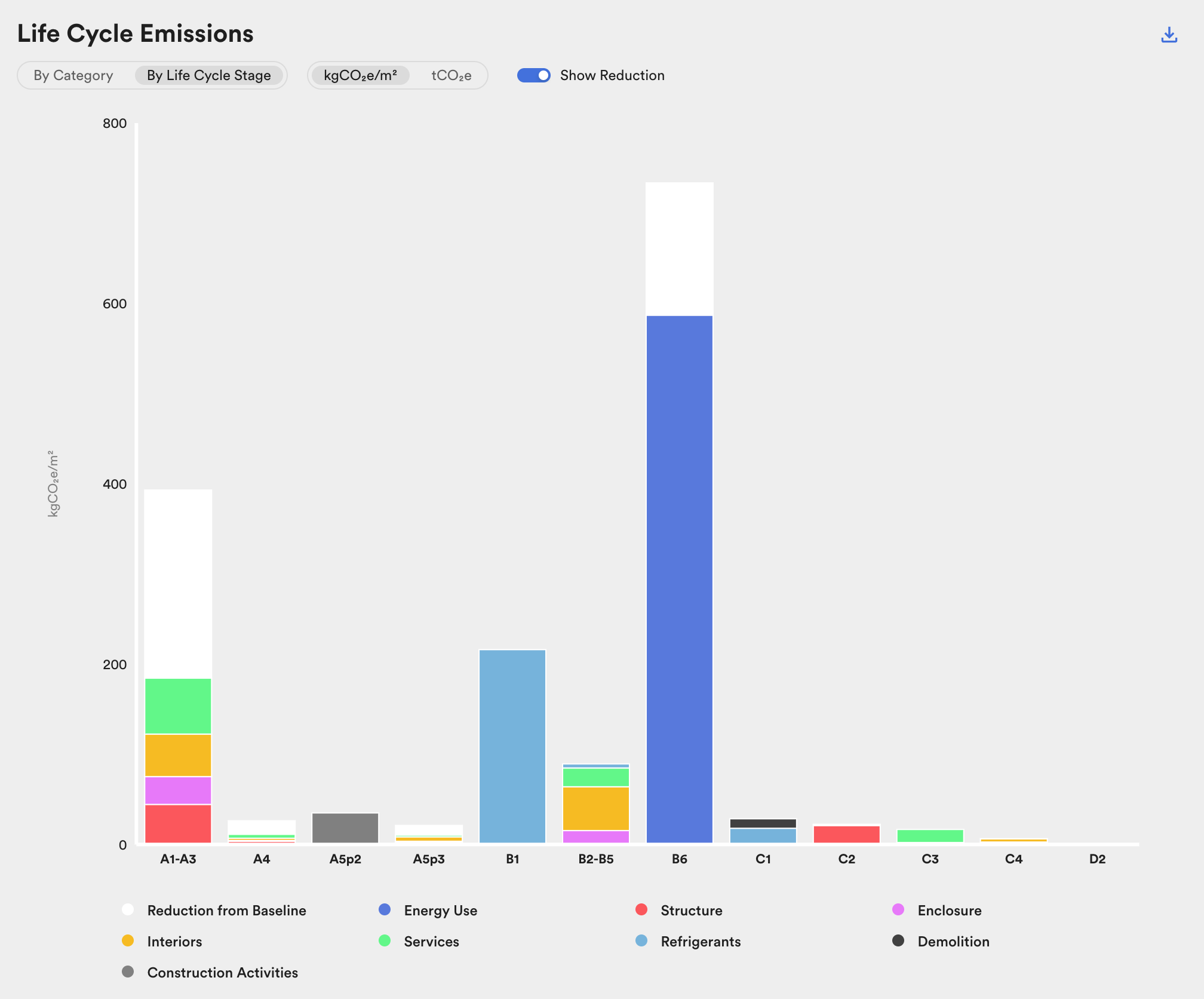Toggle the Enclosure legend entry

[937, 910]
